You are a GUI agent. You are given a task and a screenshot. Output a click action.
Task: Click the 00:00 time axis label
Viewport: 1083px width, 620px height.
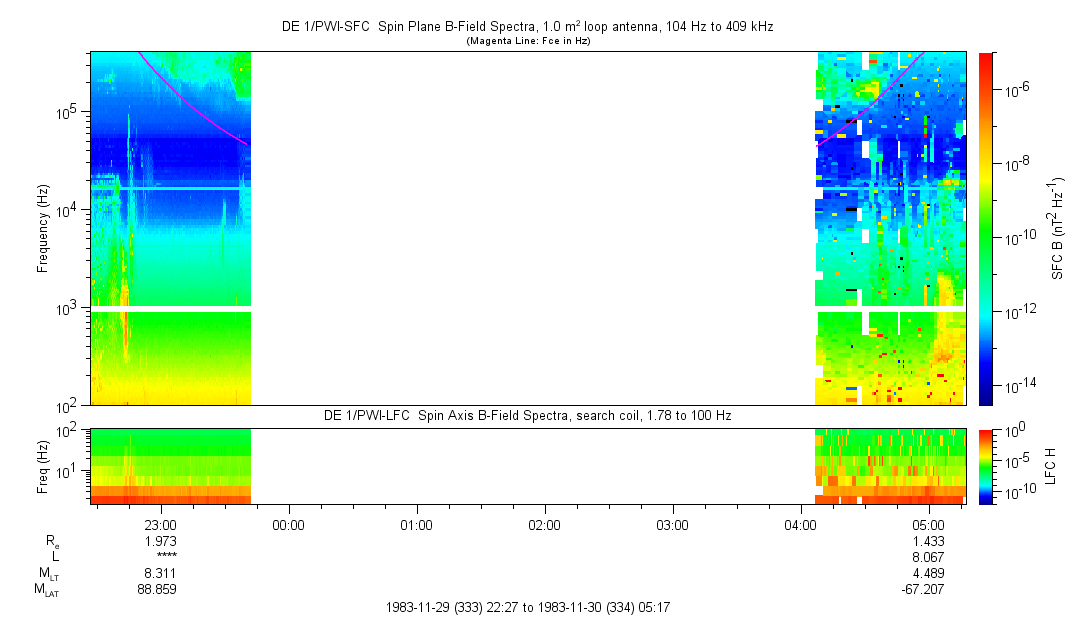pyautogui.click(x=289, y=525)
